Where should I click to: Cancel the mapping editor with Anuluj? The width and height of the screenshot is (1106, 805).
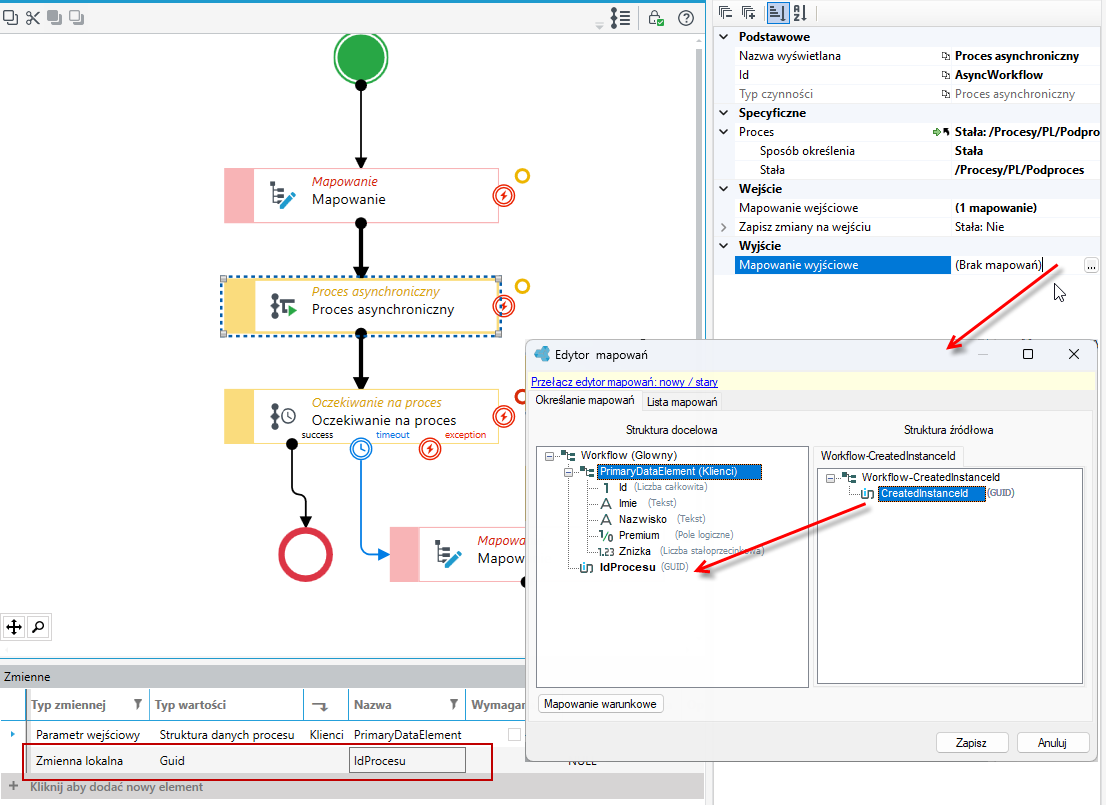click(1052, 743)
